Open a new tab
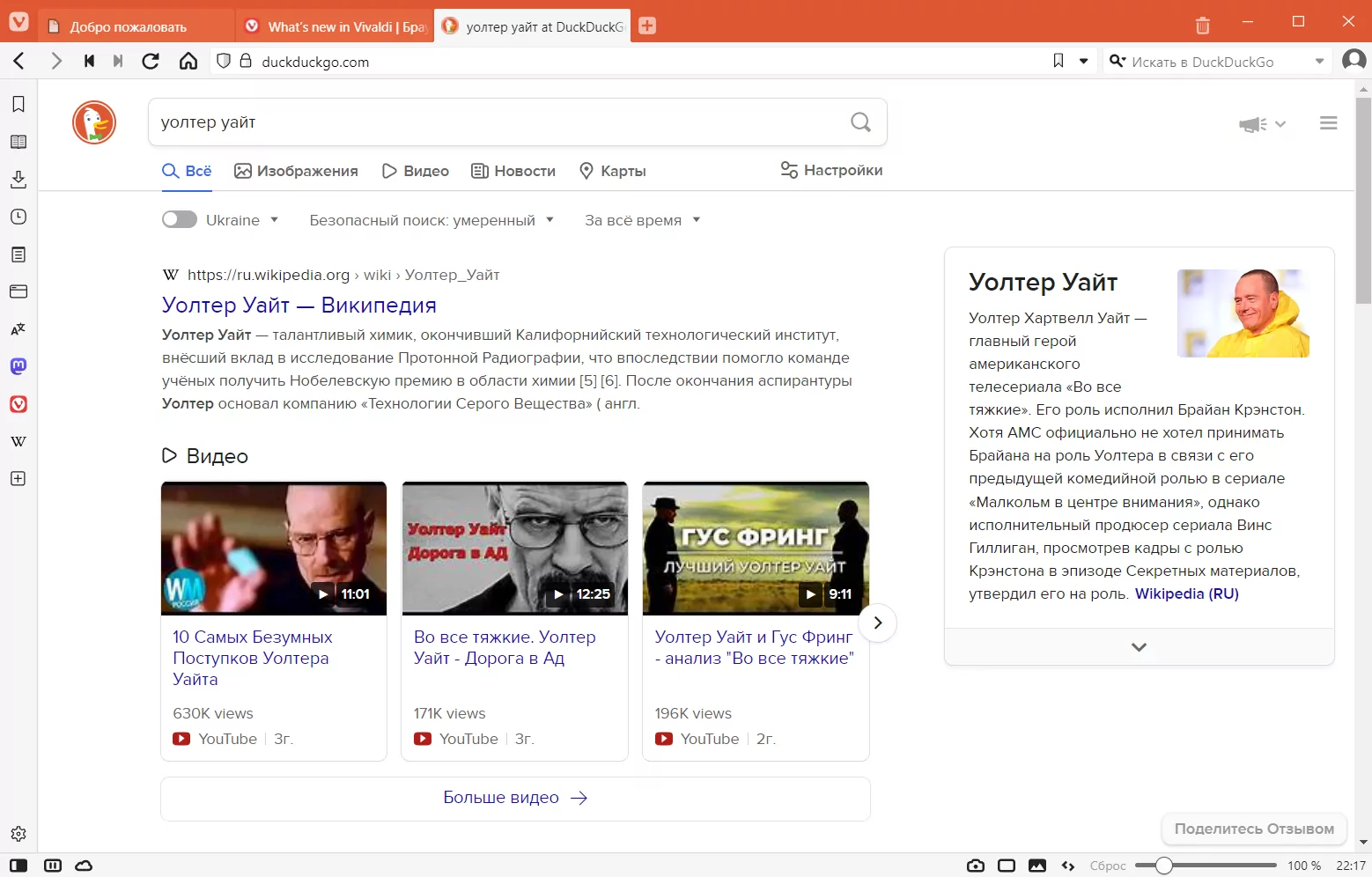 click(647, 26)
